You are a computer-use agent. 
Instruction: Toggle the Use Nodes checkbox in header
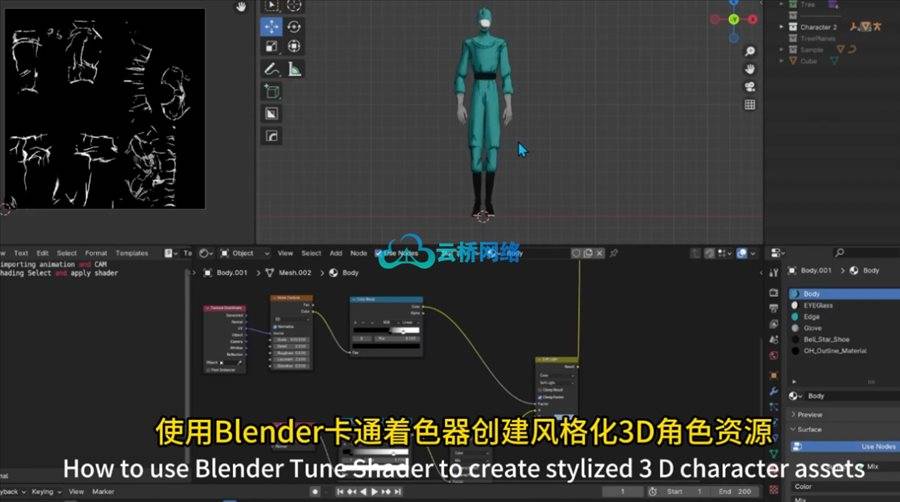[x=378, y=253]
